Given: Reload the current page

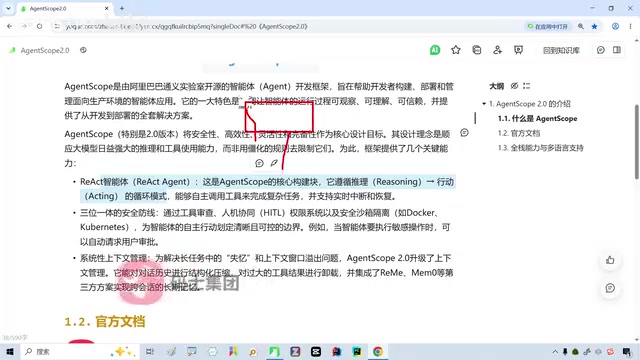Looking at the screenshot, I should coord(40,26).
